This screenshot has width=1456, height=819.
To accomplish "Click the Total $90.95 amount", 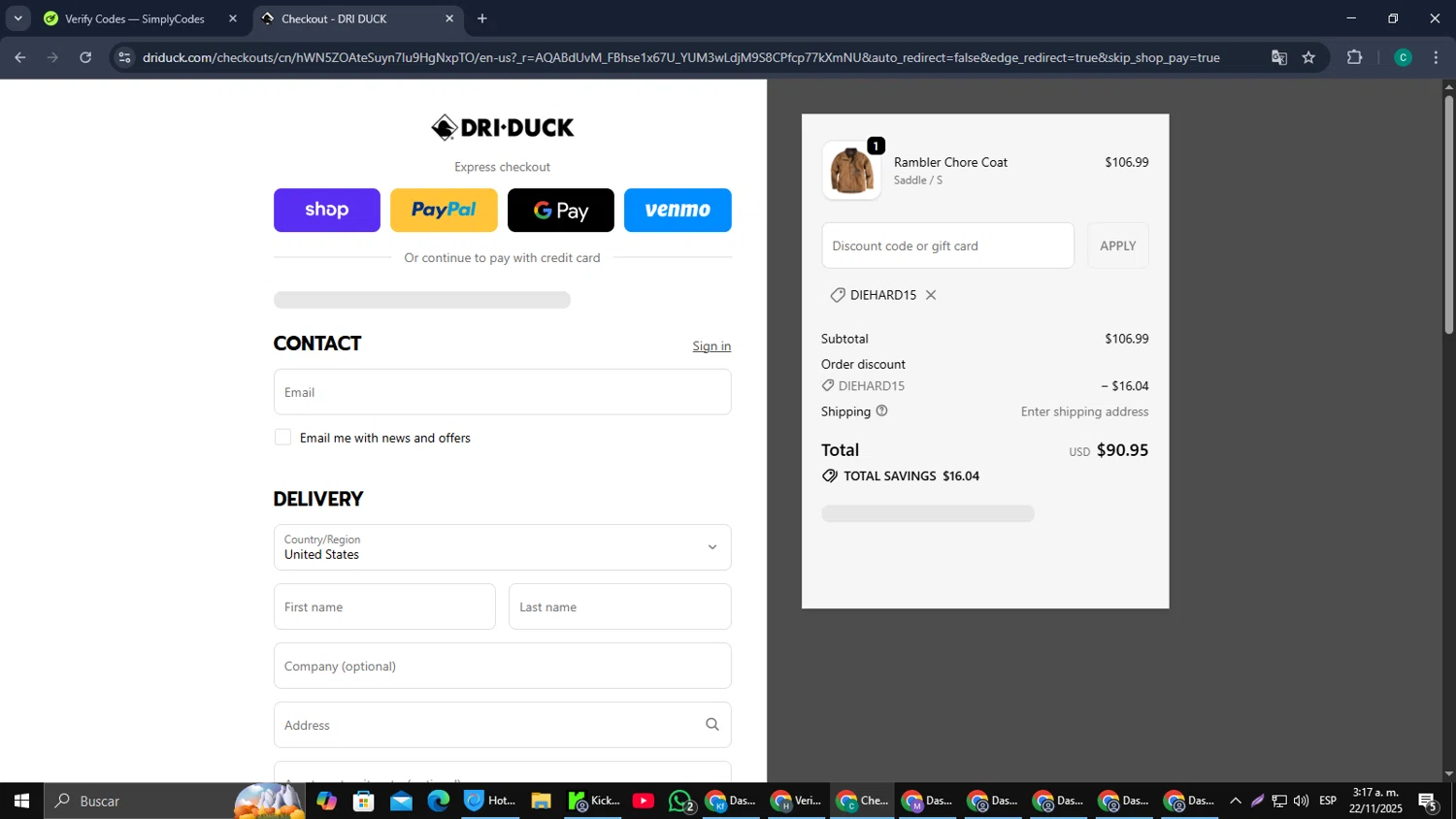I will (1122, 450).
